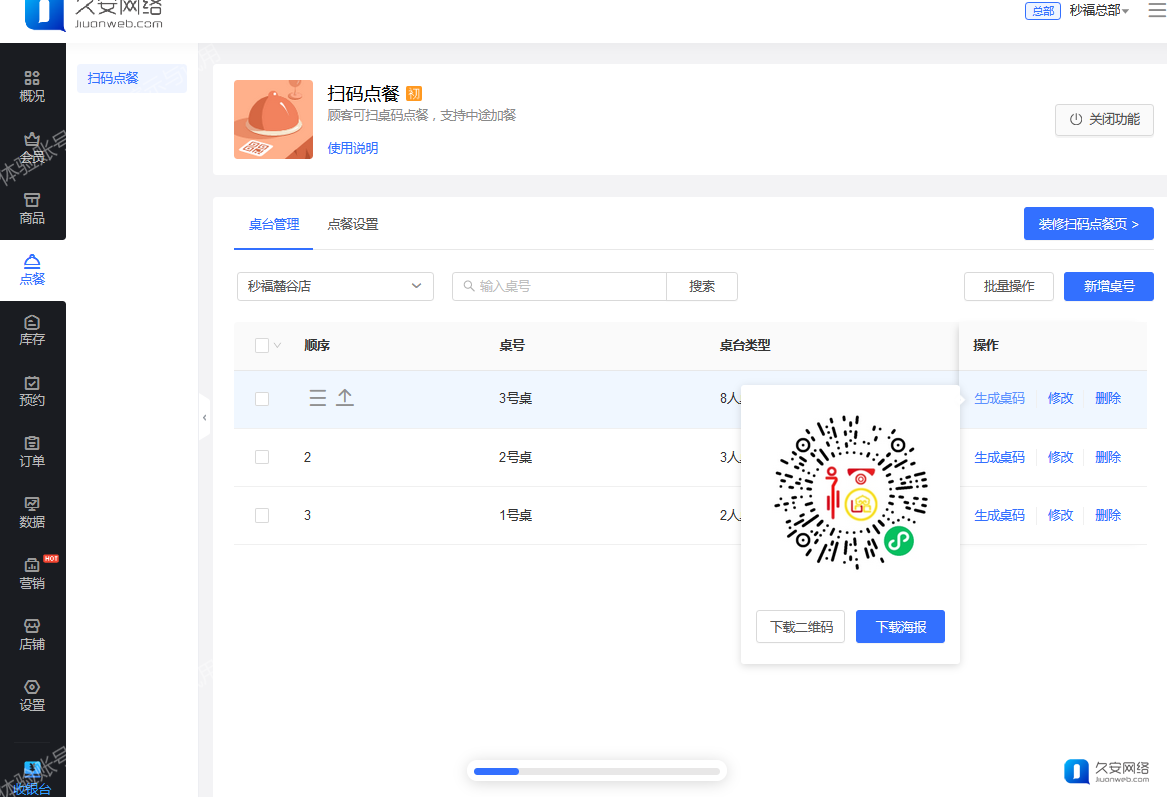Click the reorder handle icon in 3号桌 row
Viewport: 1167px width, 797px height.
pos(318,398)
